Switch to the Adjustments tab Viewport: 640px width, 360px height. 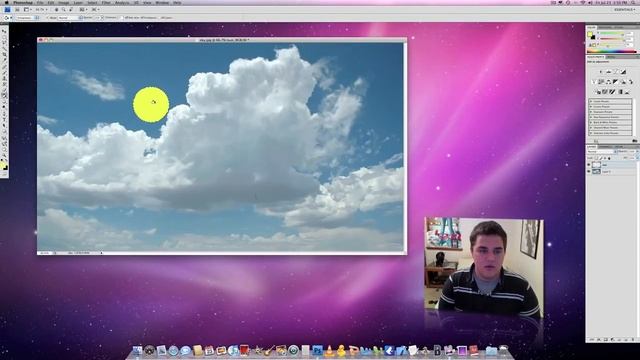pyautogui.click(x=595, y=57)
